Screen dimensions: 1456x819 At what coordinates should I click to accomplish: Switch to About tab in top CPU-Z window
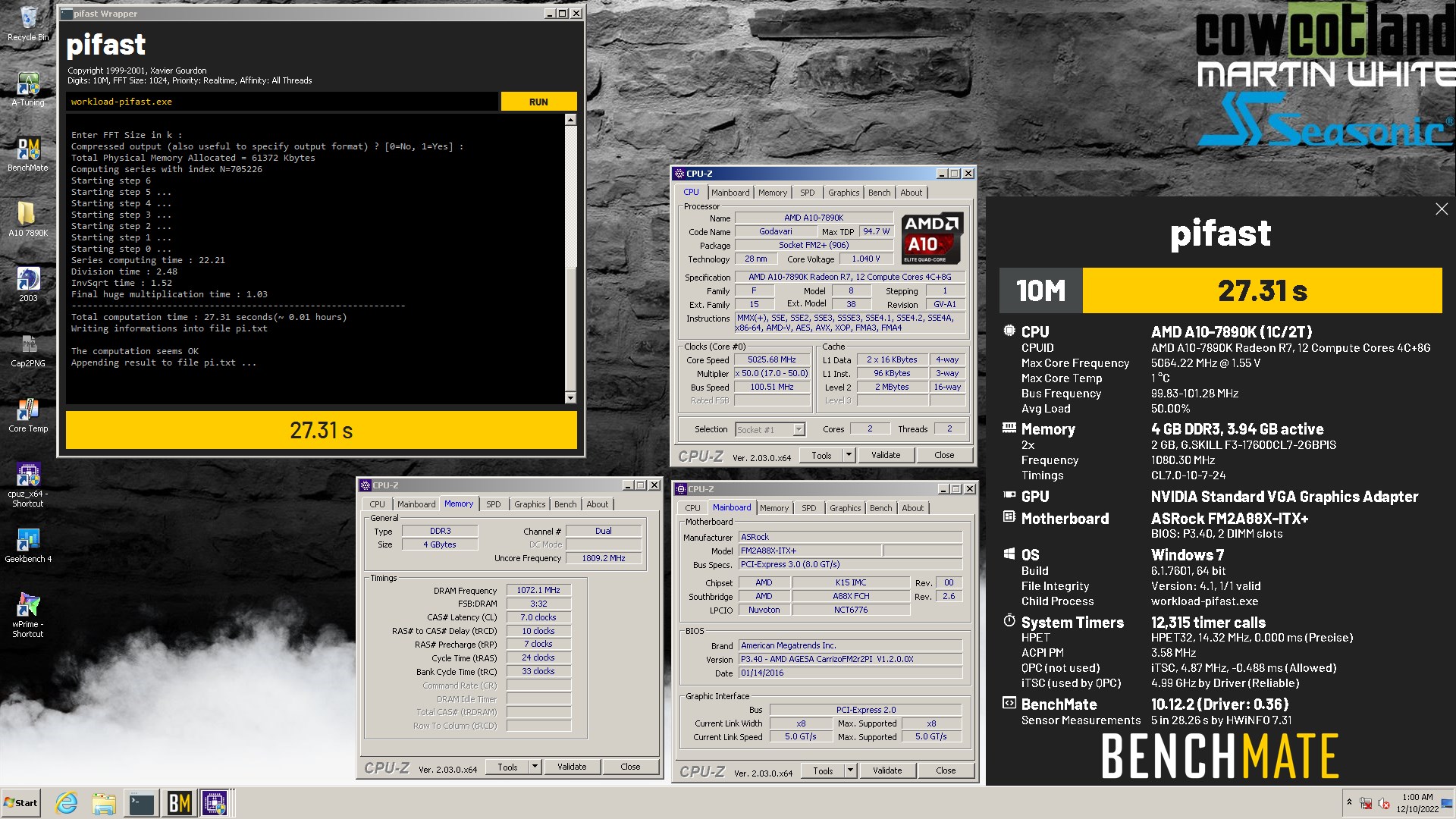coord(912,193)
